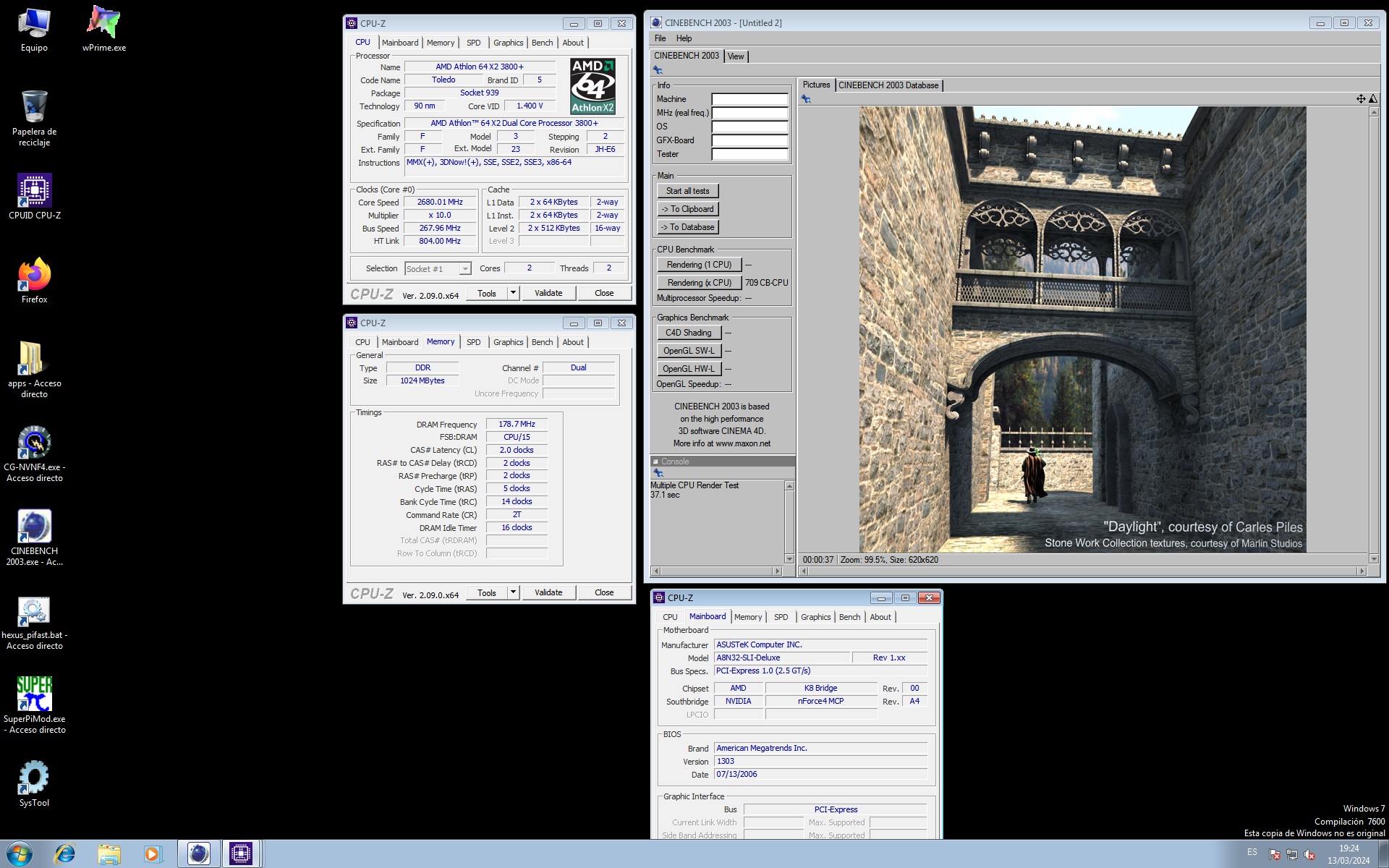The height and width of the screenshot is (868, 1389).
Task: Click the AMD Athlon 64 X2 logo
Action: [592, 87]
